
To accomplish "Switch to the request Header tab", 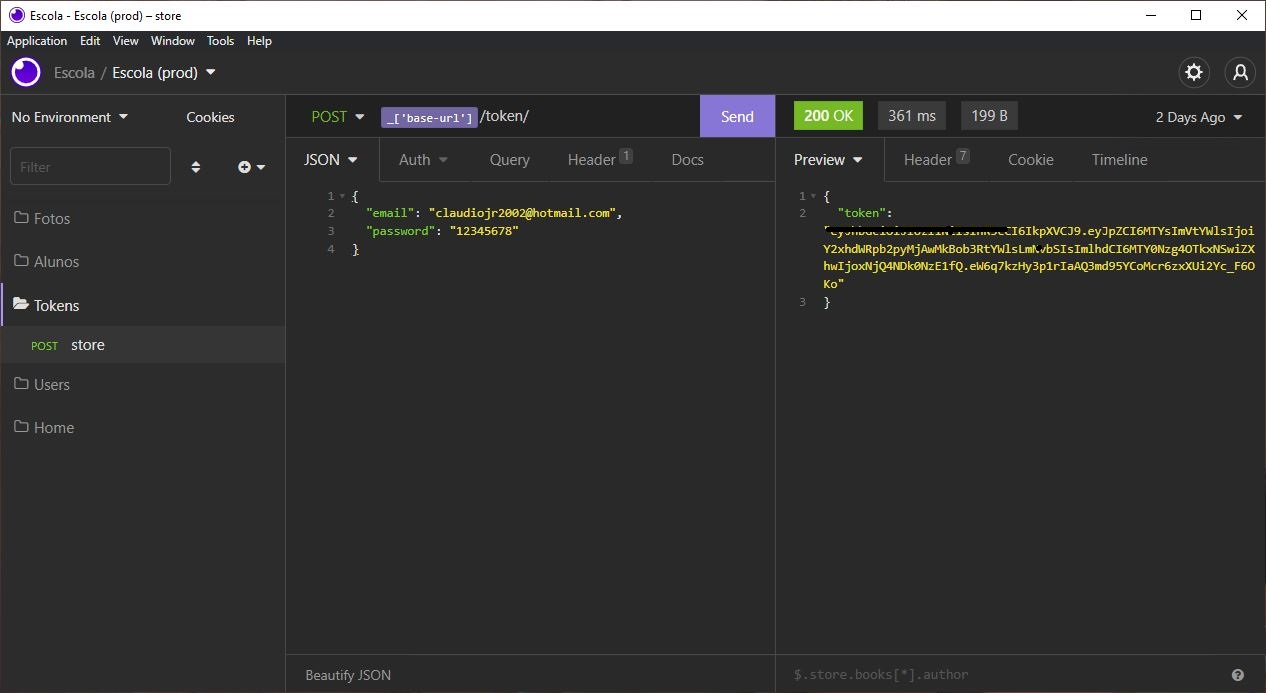I will pyautogui.click(x=599, y=159).
